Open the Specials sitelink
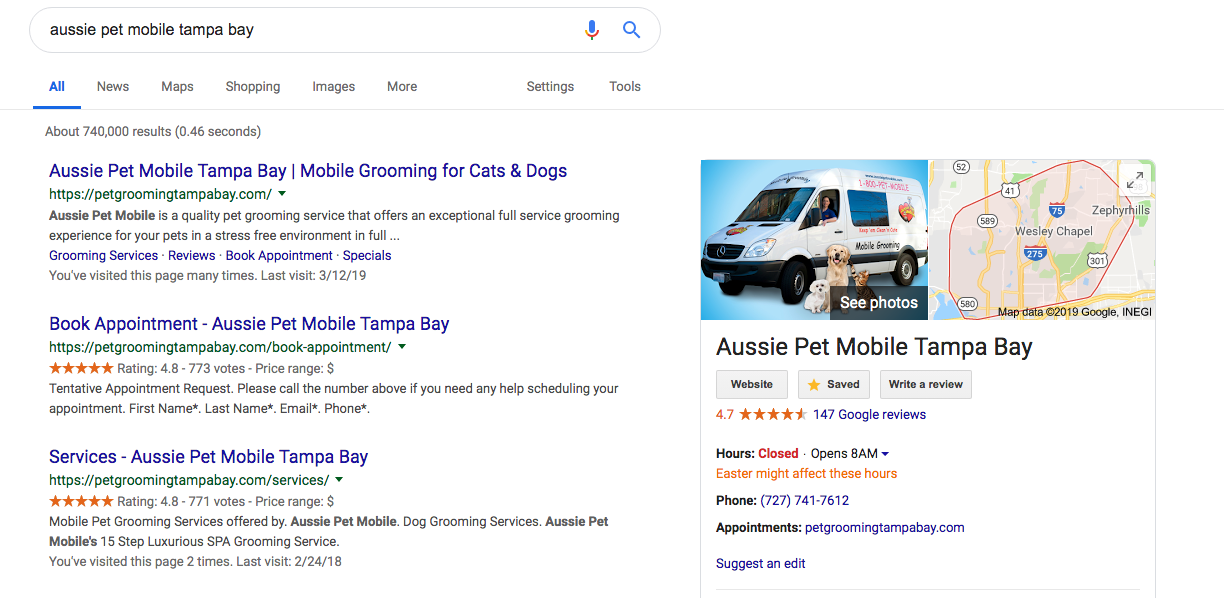 [367, 255]
